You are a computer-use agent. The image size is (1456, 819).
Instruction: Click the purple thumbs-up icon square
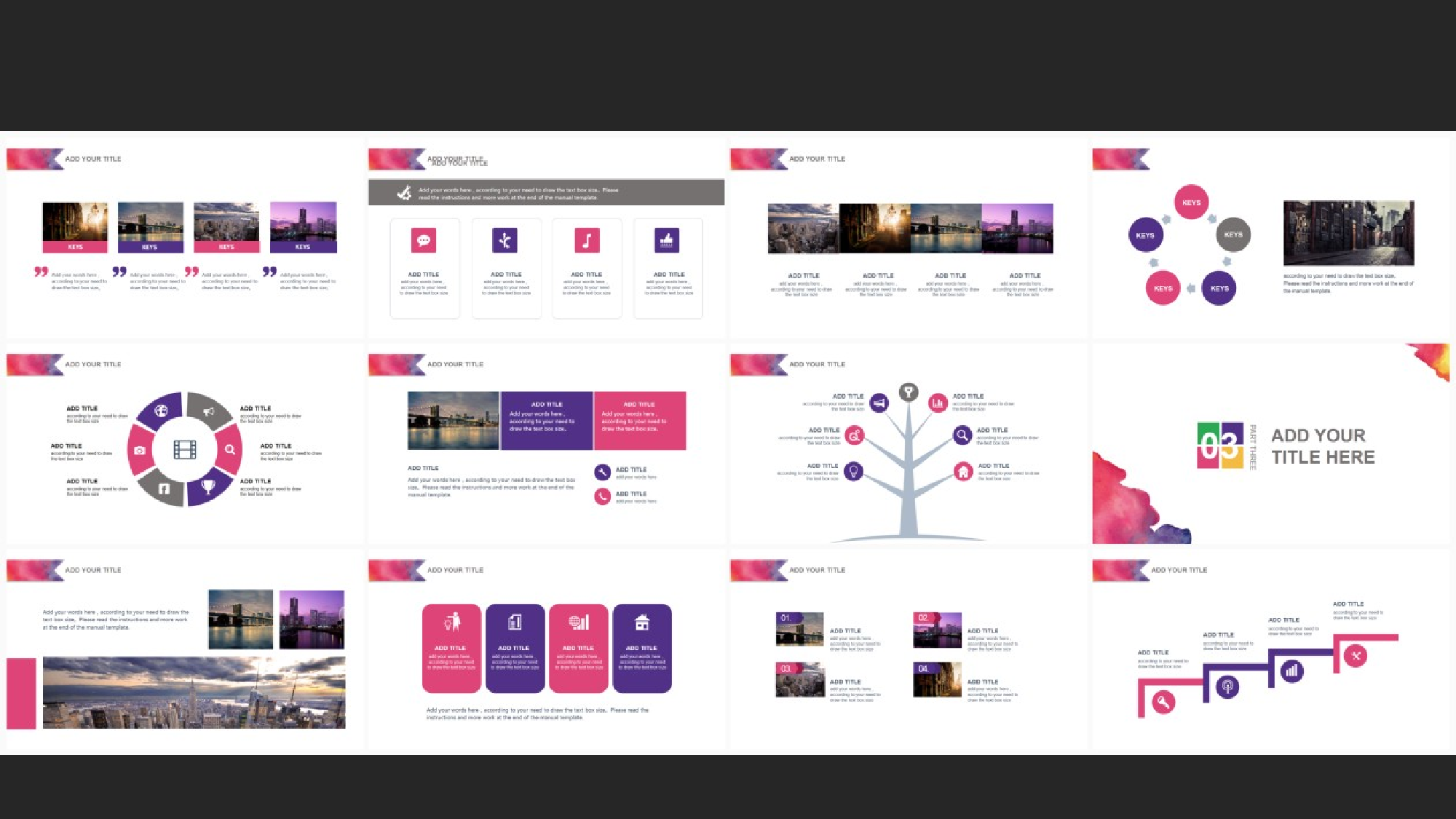click(x=666, y=240)
